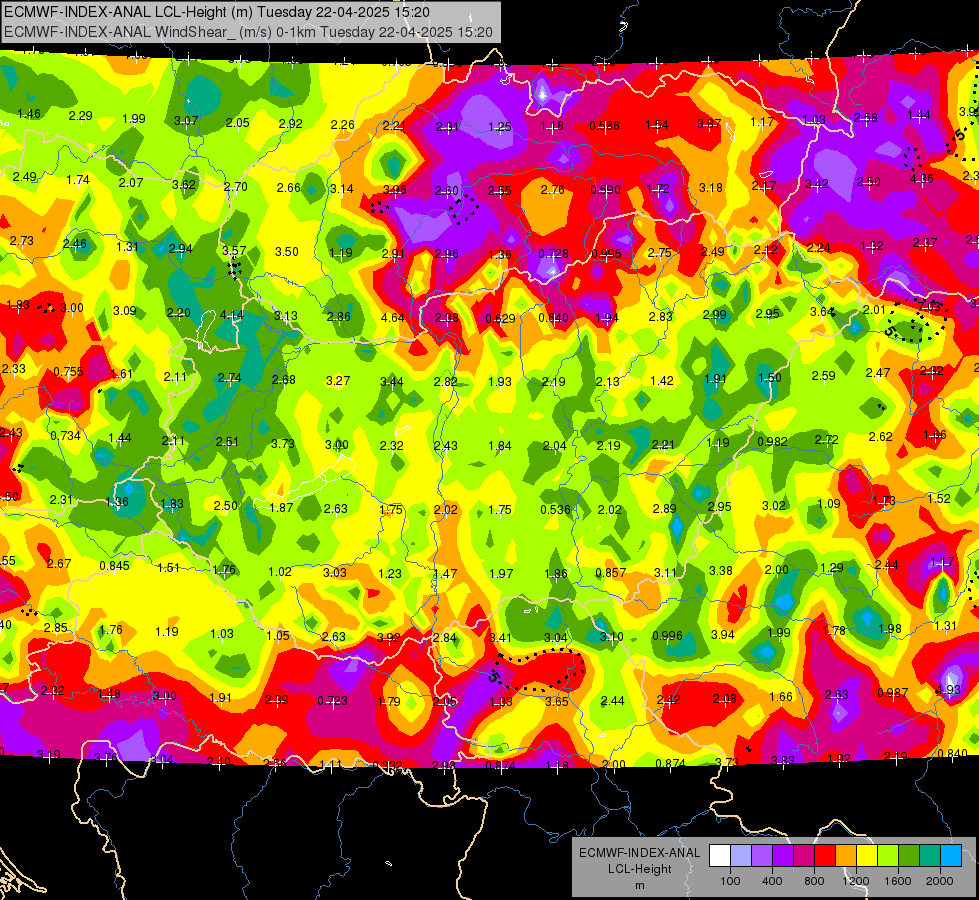Click the wind shear value 0.590
Viewport: 979px width, 900px height.
pyautogui.click(x=605, y=189)
